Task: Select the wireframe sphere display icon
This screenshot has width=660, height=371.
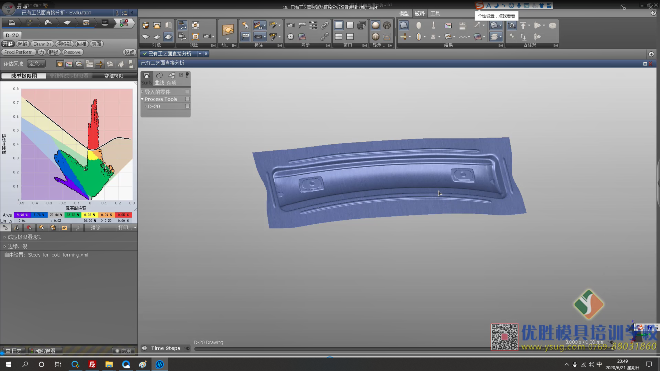Action: [x=387, y=25]
